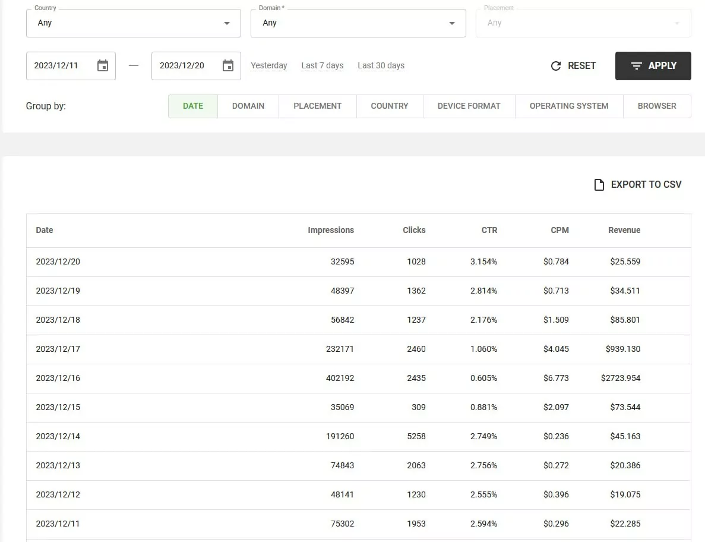Select the Yesterday date shortcut
Viewport: 705px width, 542px height.
coord(269,66)
